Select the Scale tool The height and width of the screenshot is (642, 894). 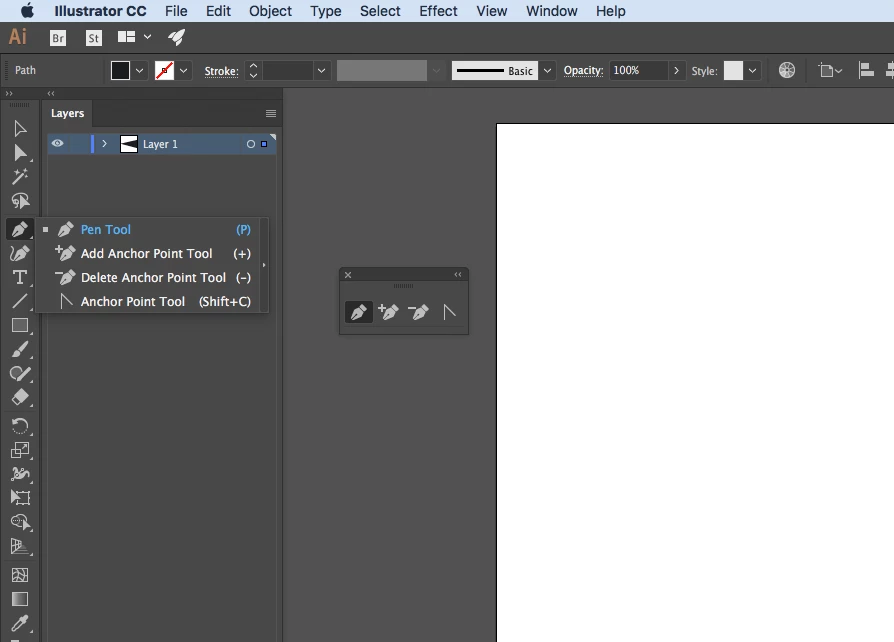click(20, 450)
